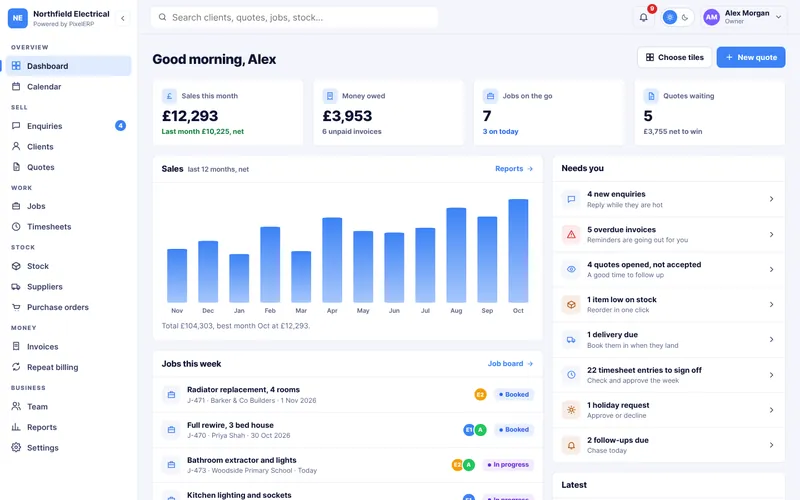The width and height of the screenshot is (800, 500).
Task: Click the '2 follow-ups due' text
Action: coord(617,440)
